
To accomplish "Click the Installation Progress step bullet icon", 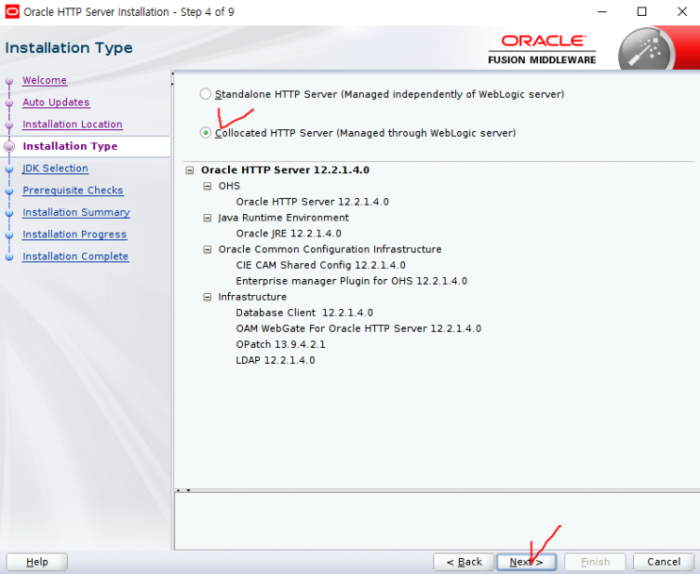I will [9, 235].
